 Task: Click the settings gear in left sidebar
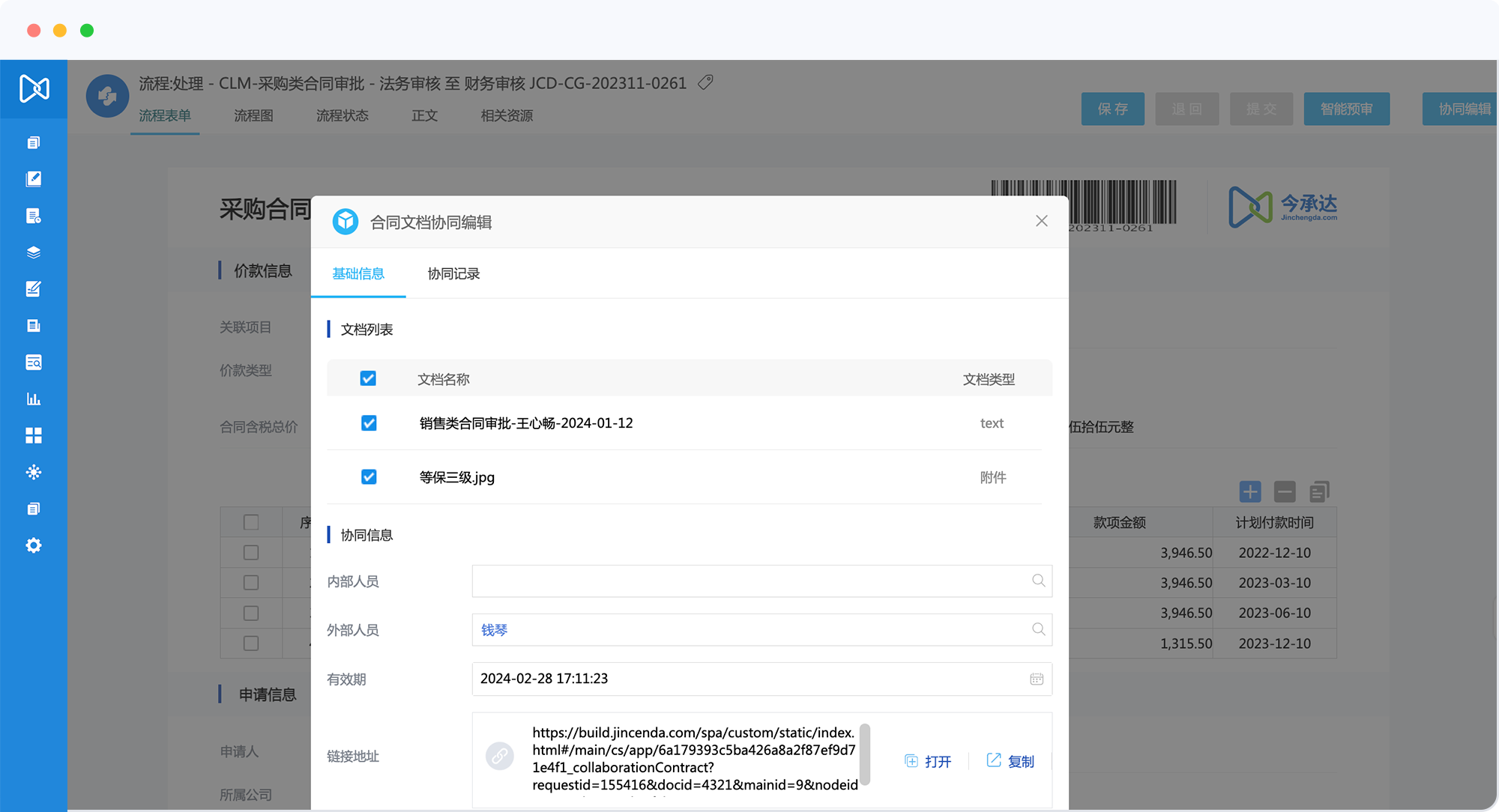(34, 545)
